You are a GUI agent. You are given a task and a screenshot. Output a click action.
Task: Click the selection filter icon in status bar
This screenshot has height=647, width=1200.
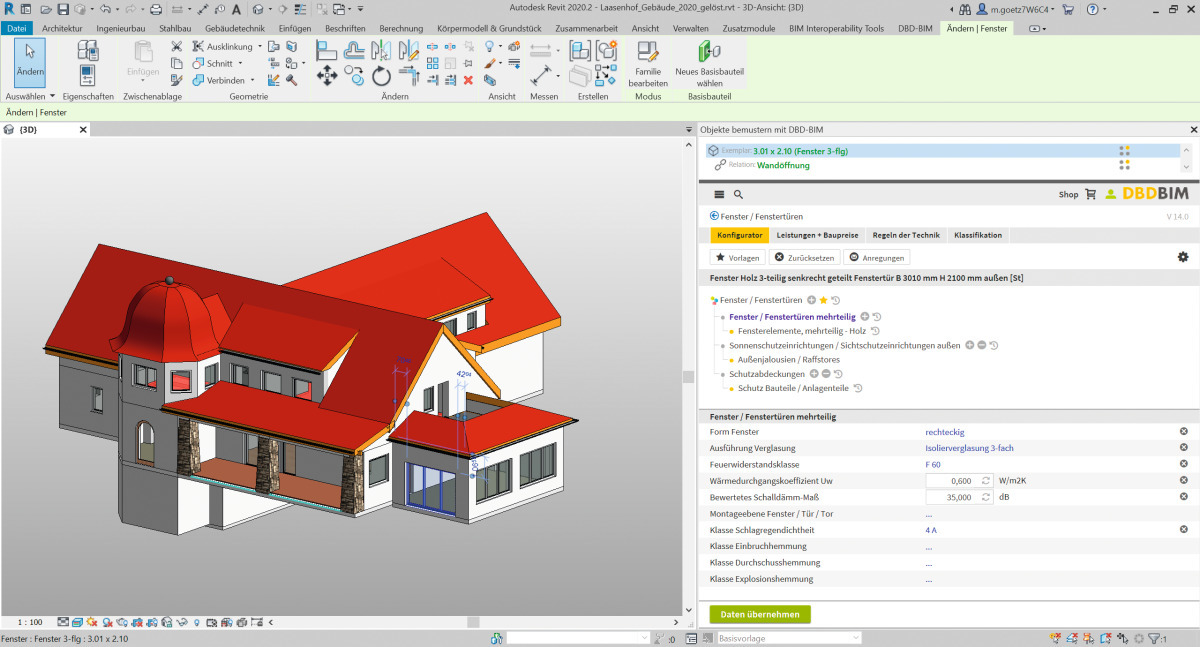pos(1153,638)
